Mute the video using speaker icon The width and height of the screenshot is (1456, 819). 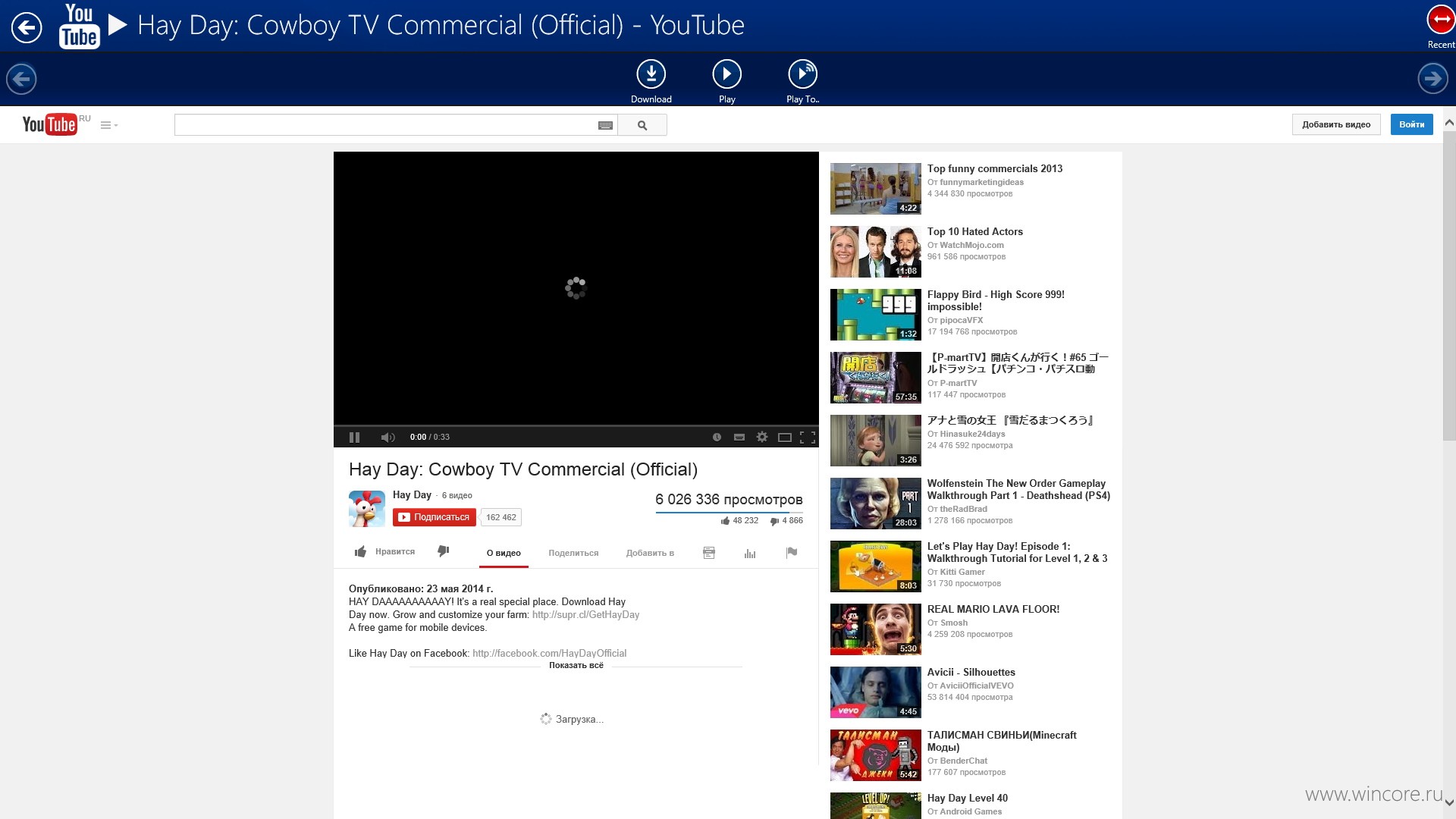[388, 437]
